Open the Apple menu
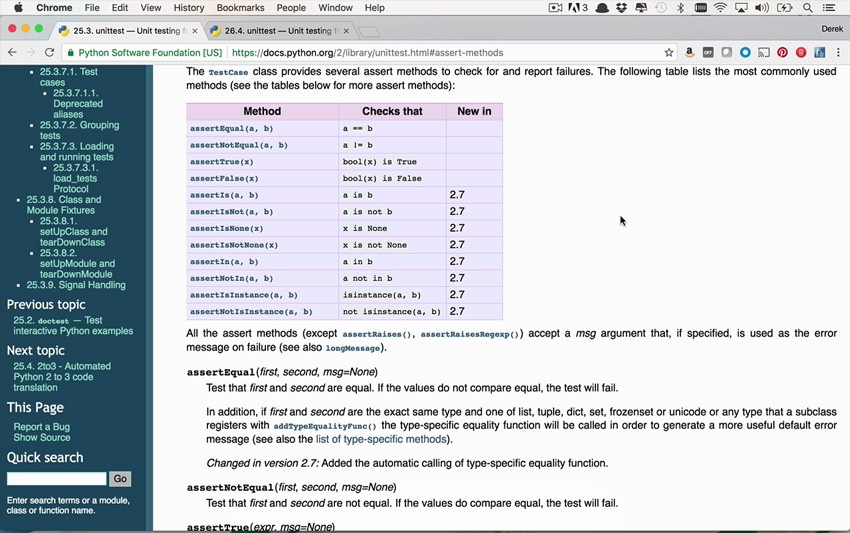 tap(18, 8)
